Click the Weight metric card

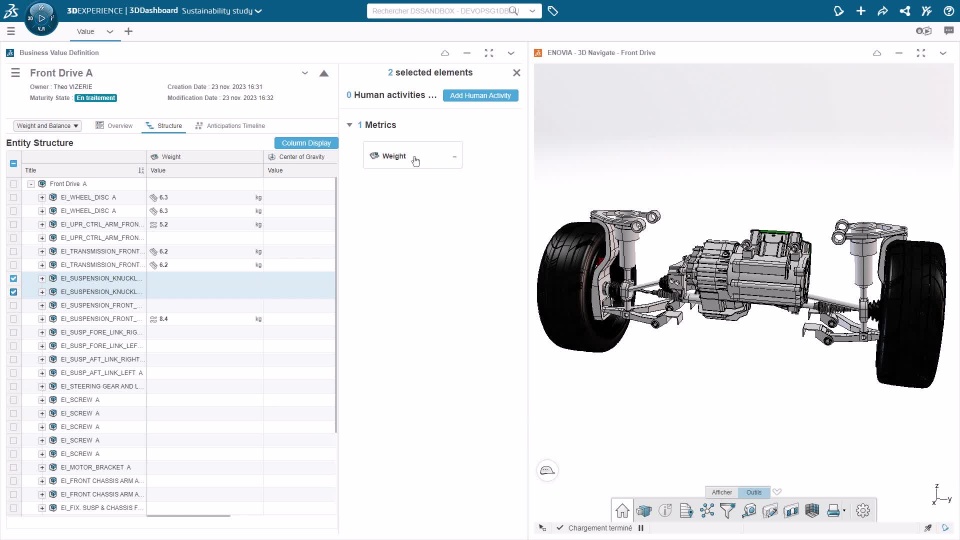413,156
